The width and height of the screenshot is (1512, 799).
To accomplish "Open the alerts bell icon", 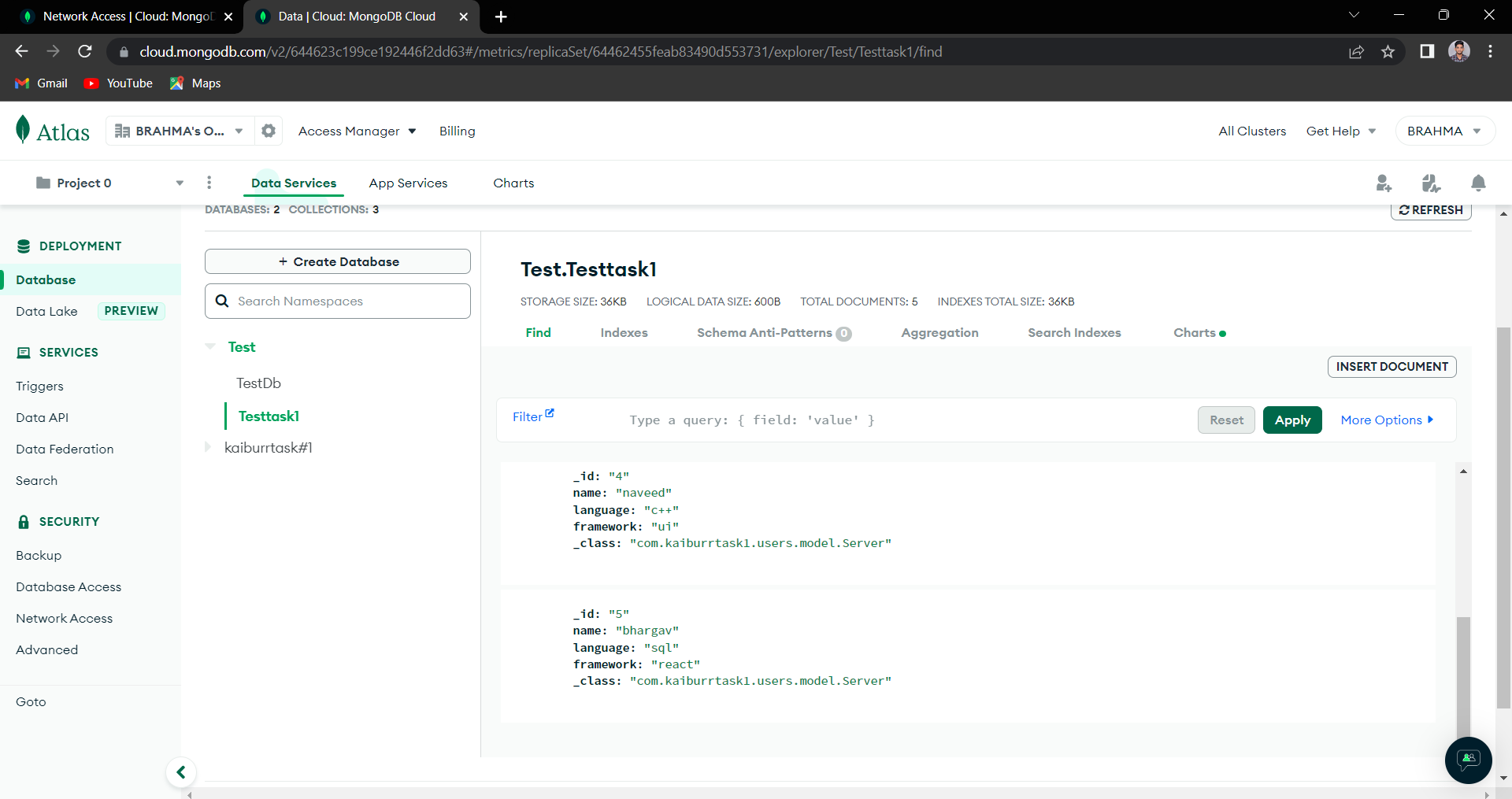I will pos(1478,183).
